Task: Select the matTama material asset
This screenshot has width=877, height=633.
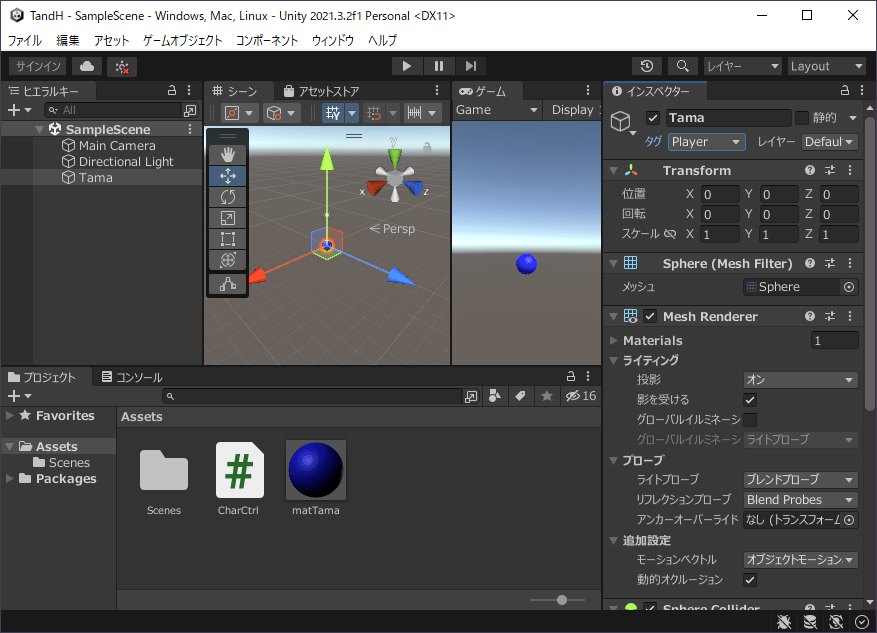Action: [x=315, y=479]
